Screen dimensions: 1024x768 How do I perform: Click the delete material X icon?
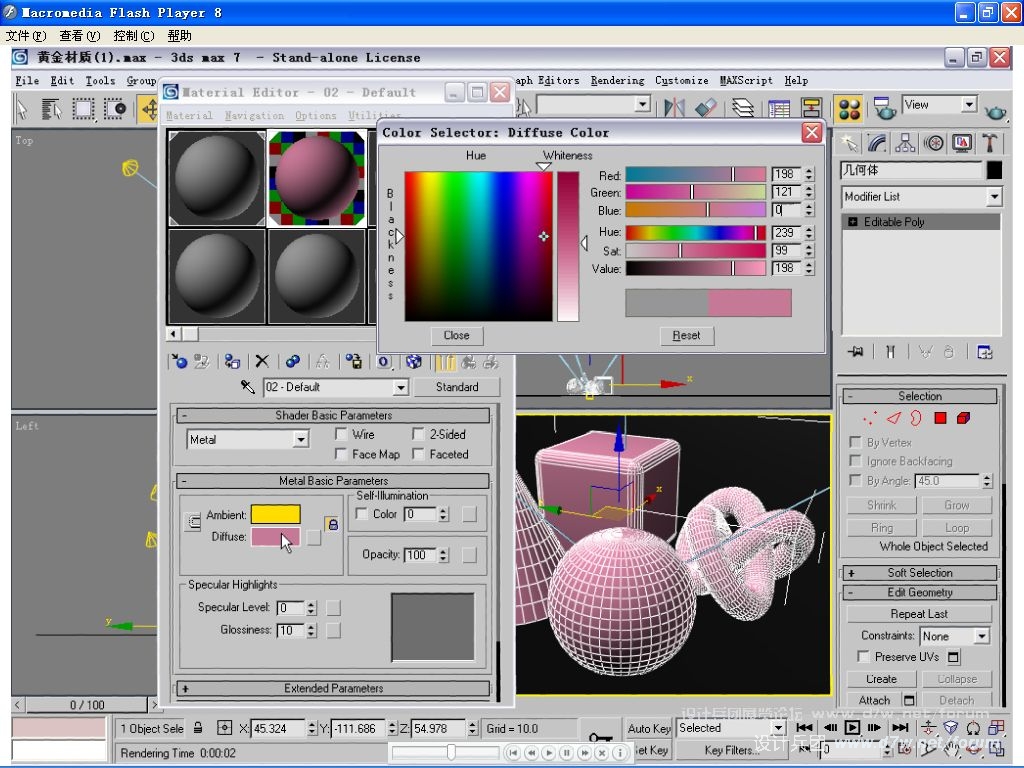[262, 362]
